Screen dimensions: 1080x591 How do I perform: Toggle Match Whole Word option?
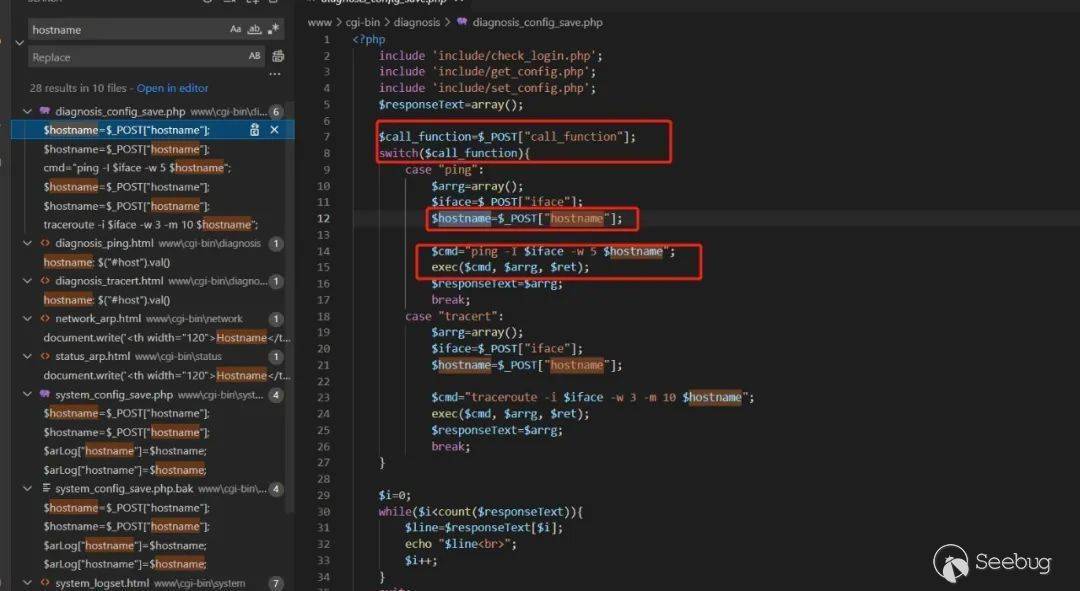tap(254, 30)
